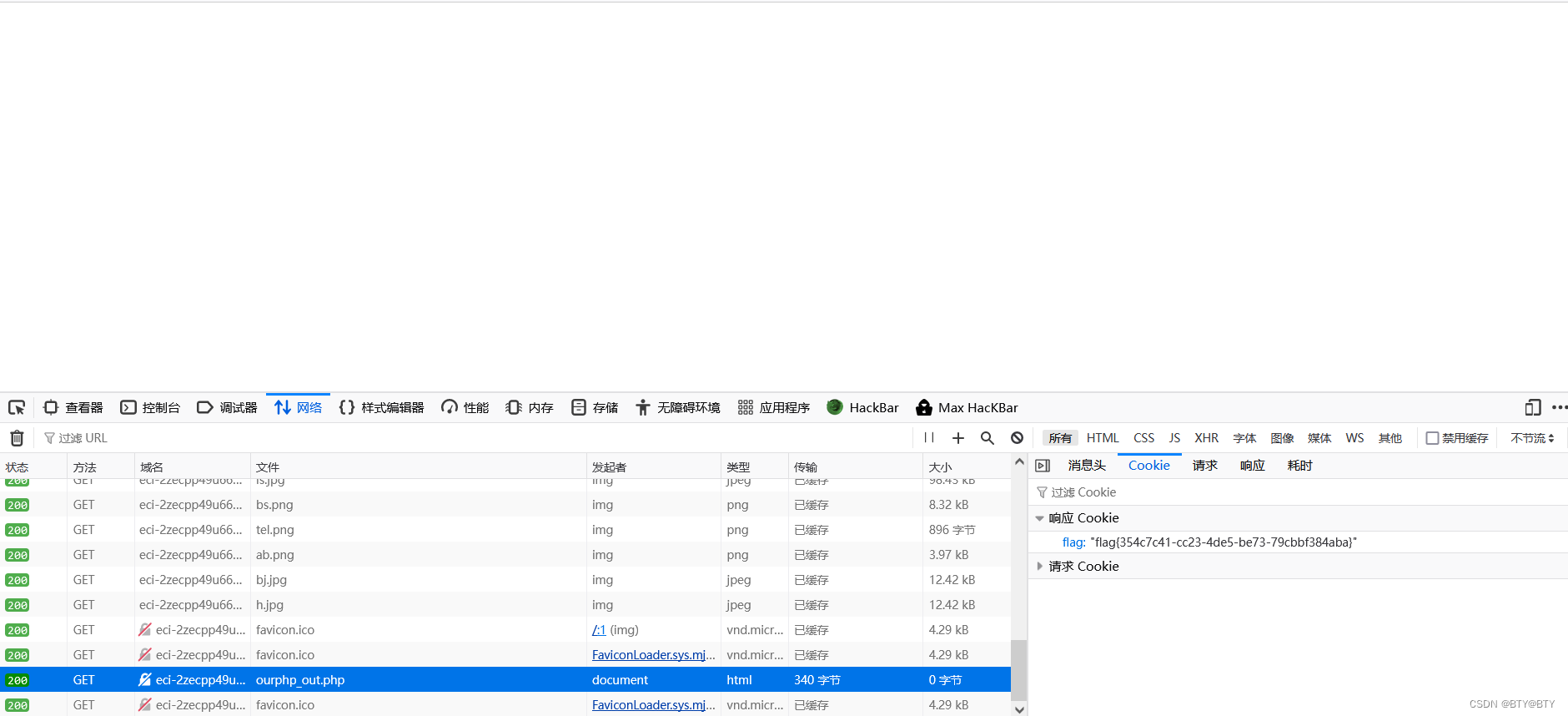Enable the 禁用缓存 checkbox
1568x716 pixels.
pyautogui.click(x=1432, y=438)
